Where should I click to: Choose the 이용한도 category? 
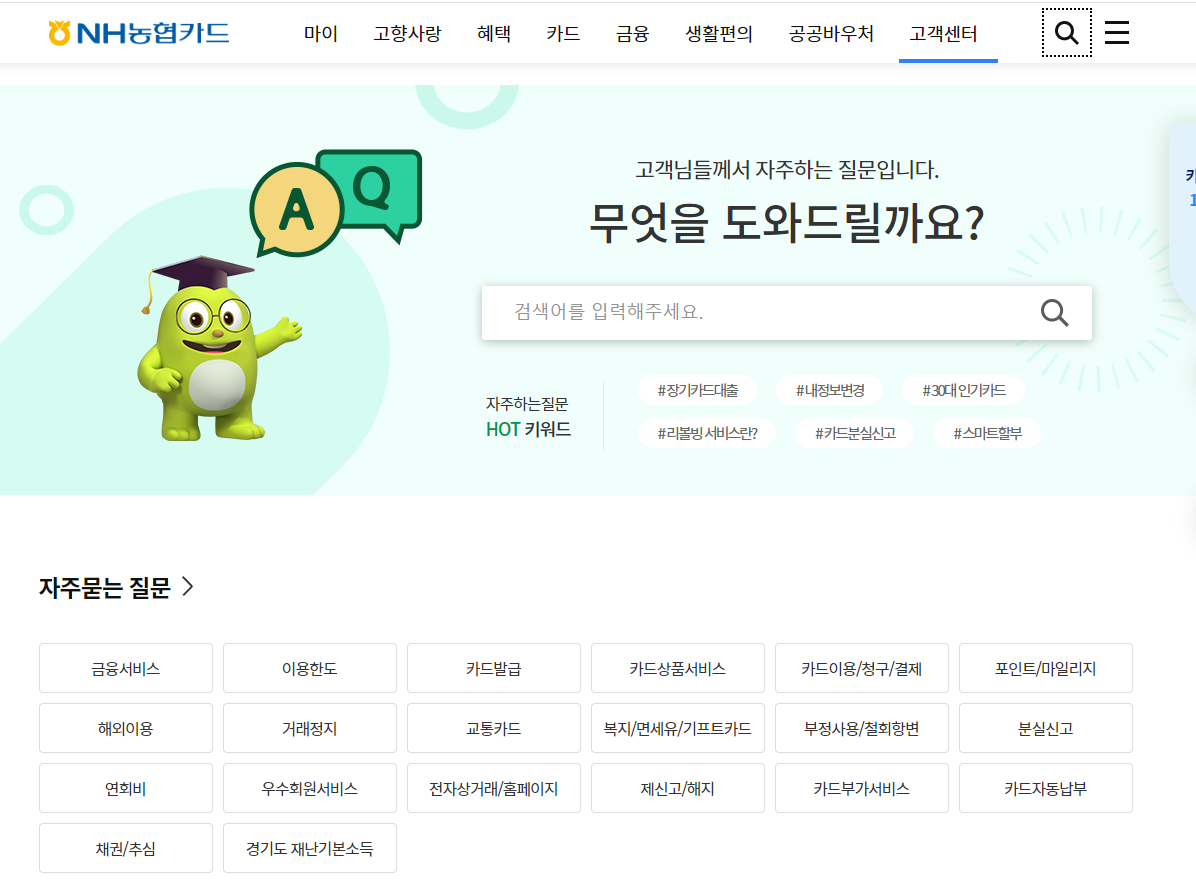[x=310, y=668]
